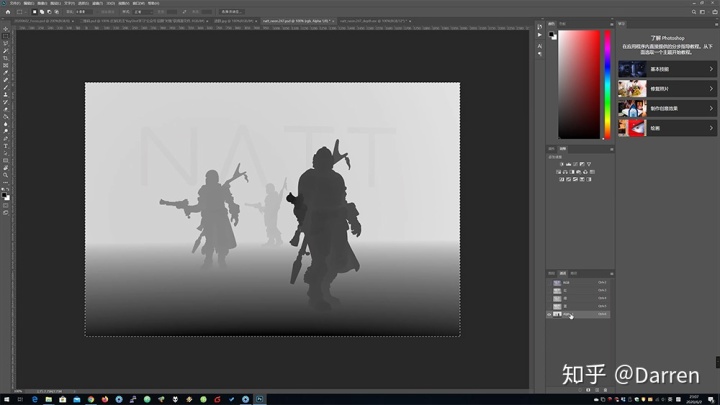Viewport: 720px width, 405px height.
Task: Show the Red channel visibility
Action: pos(549,291)
